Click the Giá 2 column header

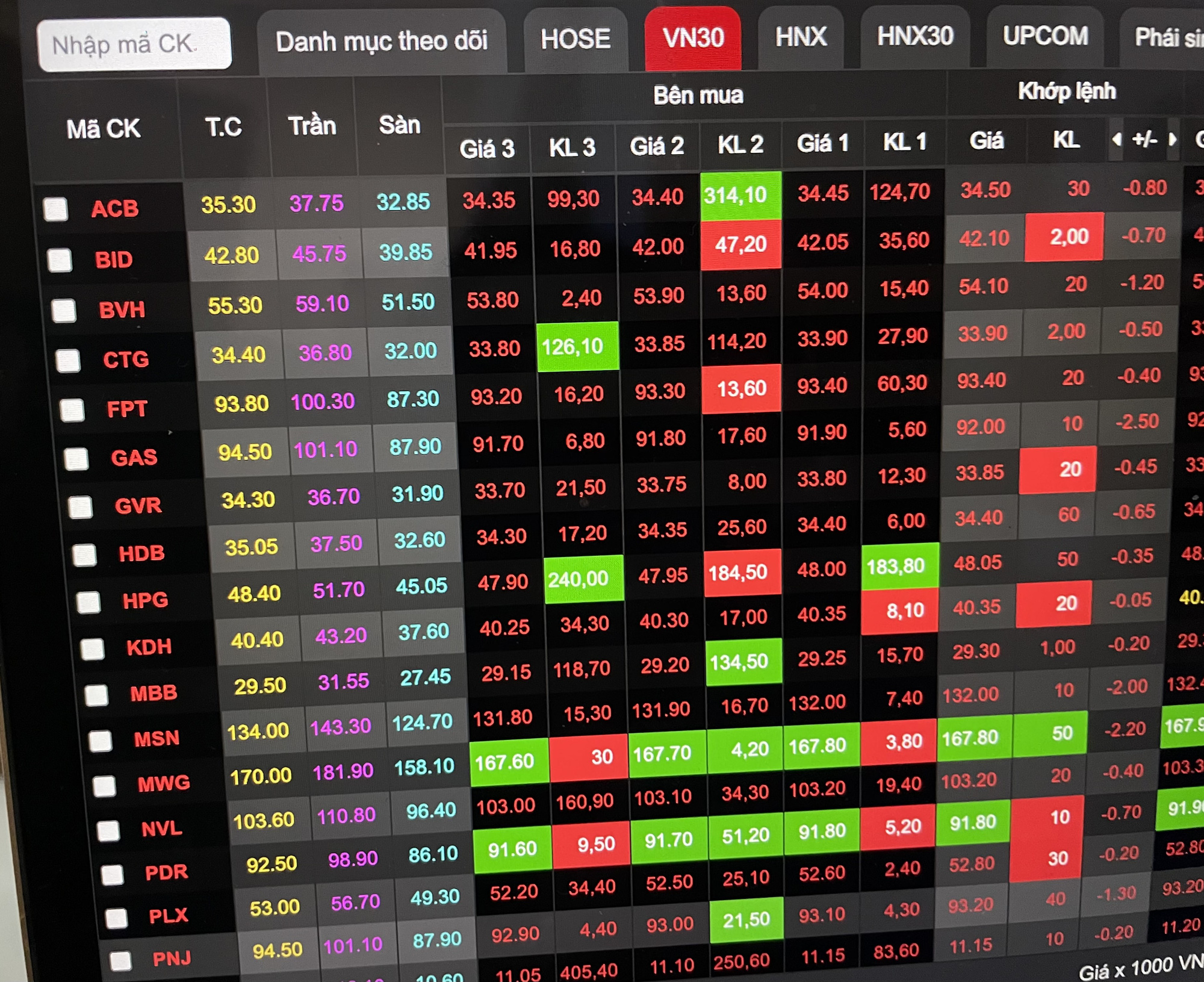pyautogui.click(x=657, y=146)
